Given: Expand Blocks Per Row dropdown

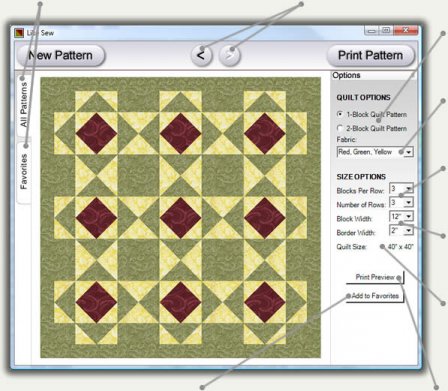Looking at the screenshot, I should pyautogui.click(x=409, y=189).
